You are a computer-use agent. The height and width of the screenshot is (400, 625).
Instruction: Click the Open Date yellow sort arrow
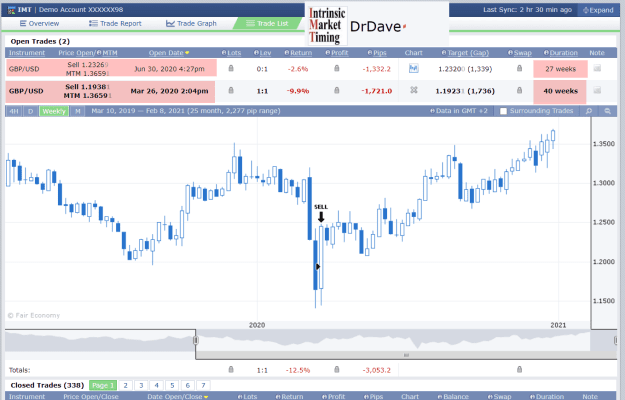coord(187,53)
